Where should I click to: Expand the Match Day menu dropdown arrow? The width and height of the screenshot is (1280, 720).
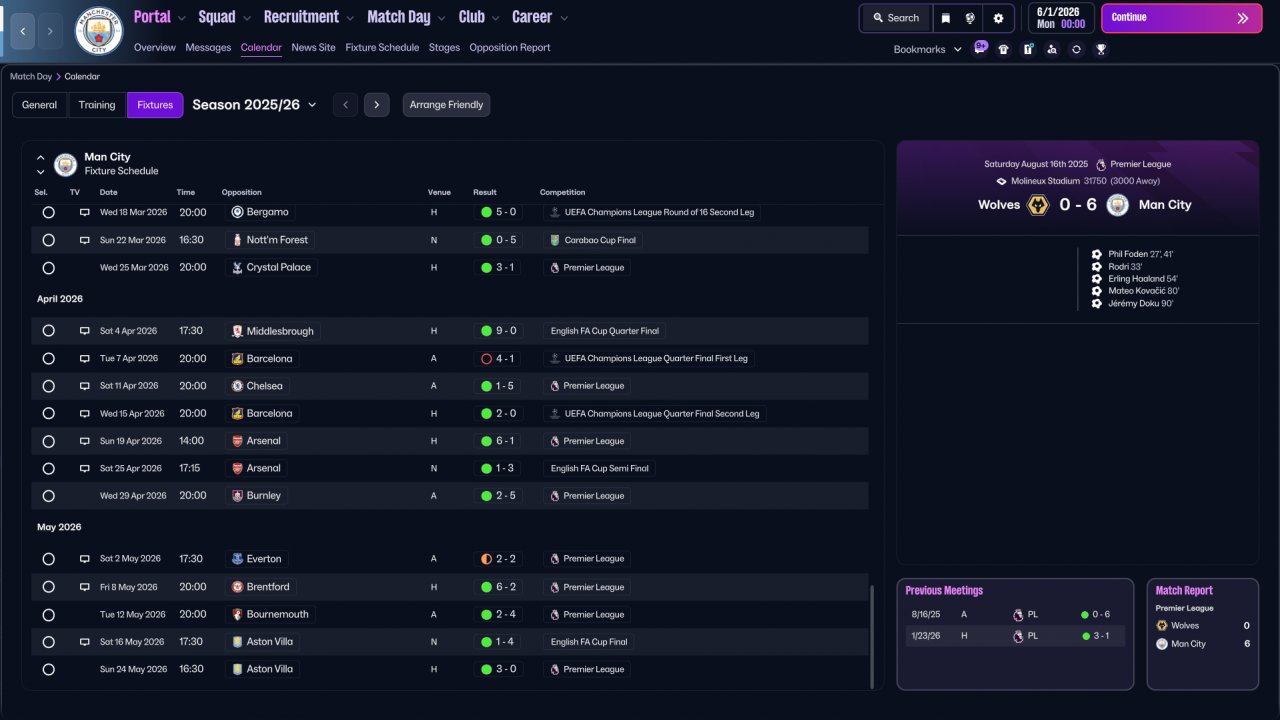(x=441, y=18)
